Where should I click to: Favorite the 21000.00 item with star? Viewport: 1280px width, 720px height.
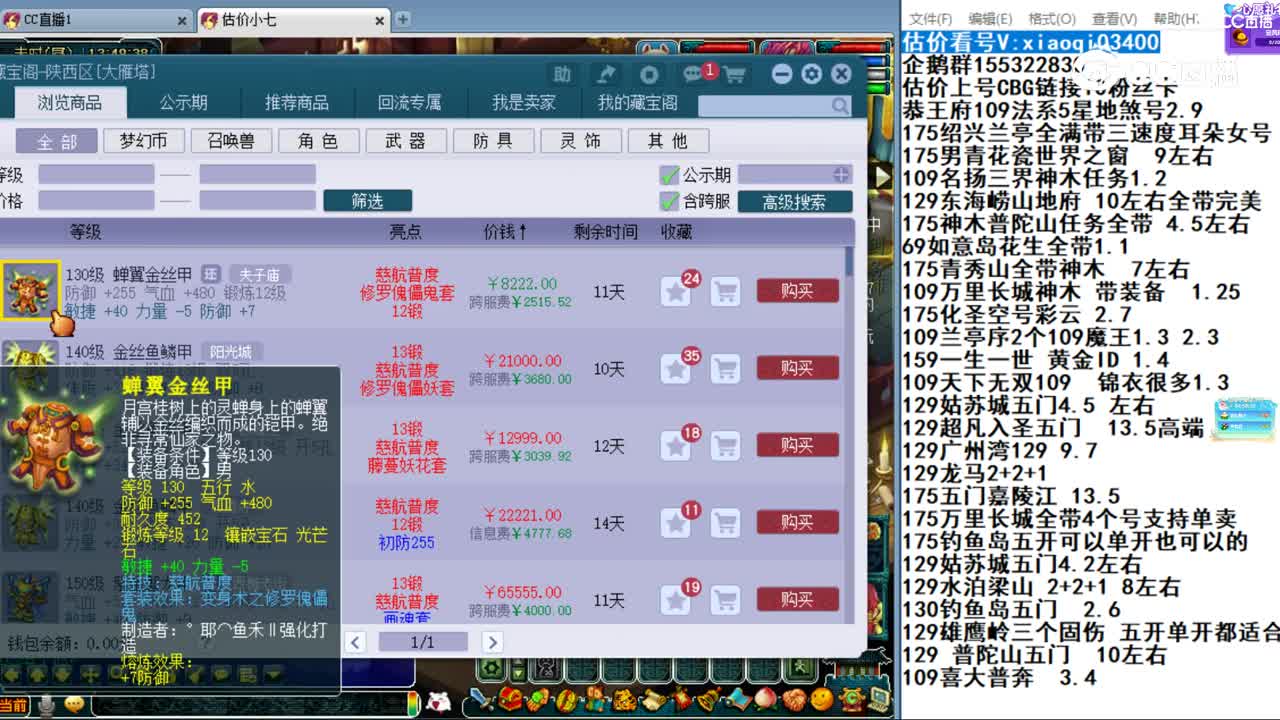[x=676, y=369]
